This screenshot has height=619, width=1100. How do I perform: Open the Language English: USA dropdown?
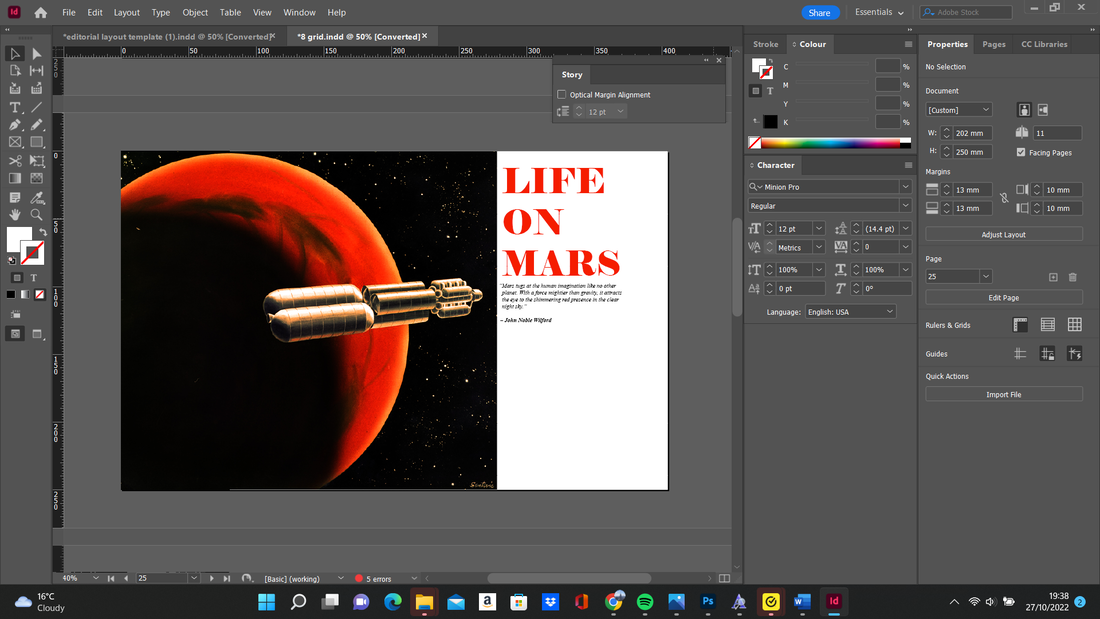point(850,312)
